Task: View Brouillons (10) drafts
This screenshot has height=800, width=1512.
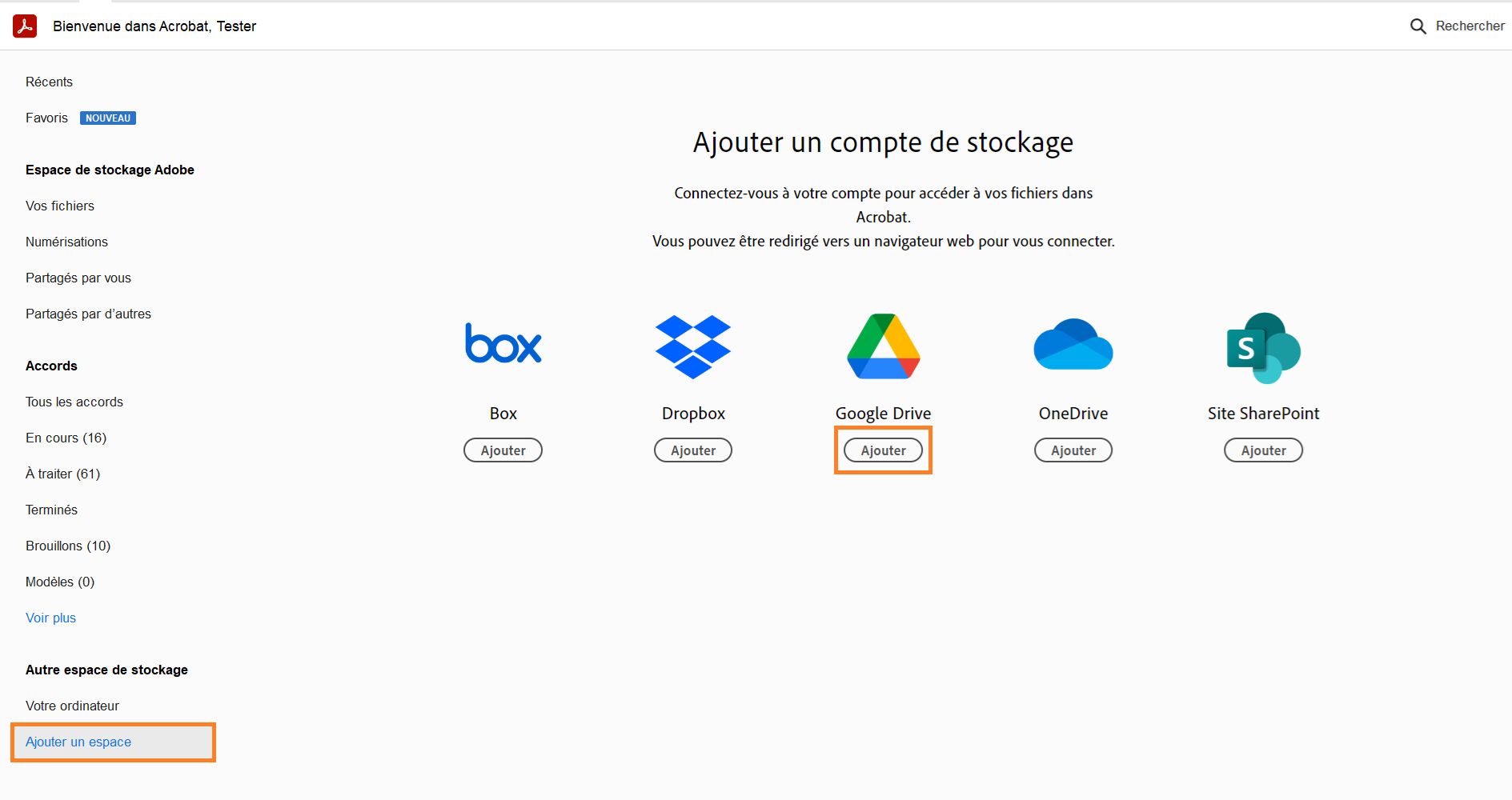Action: point(68,545)
